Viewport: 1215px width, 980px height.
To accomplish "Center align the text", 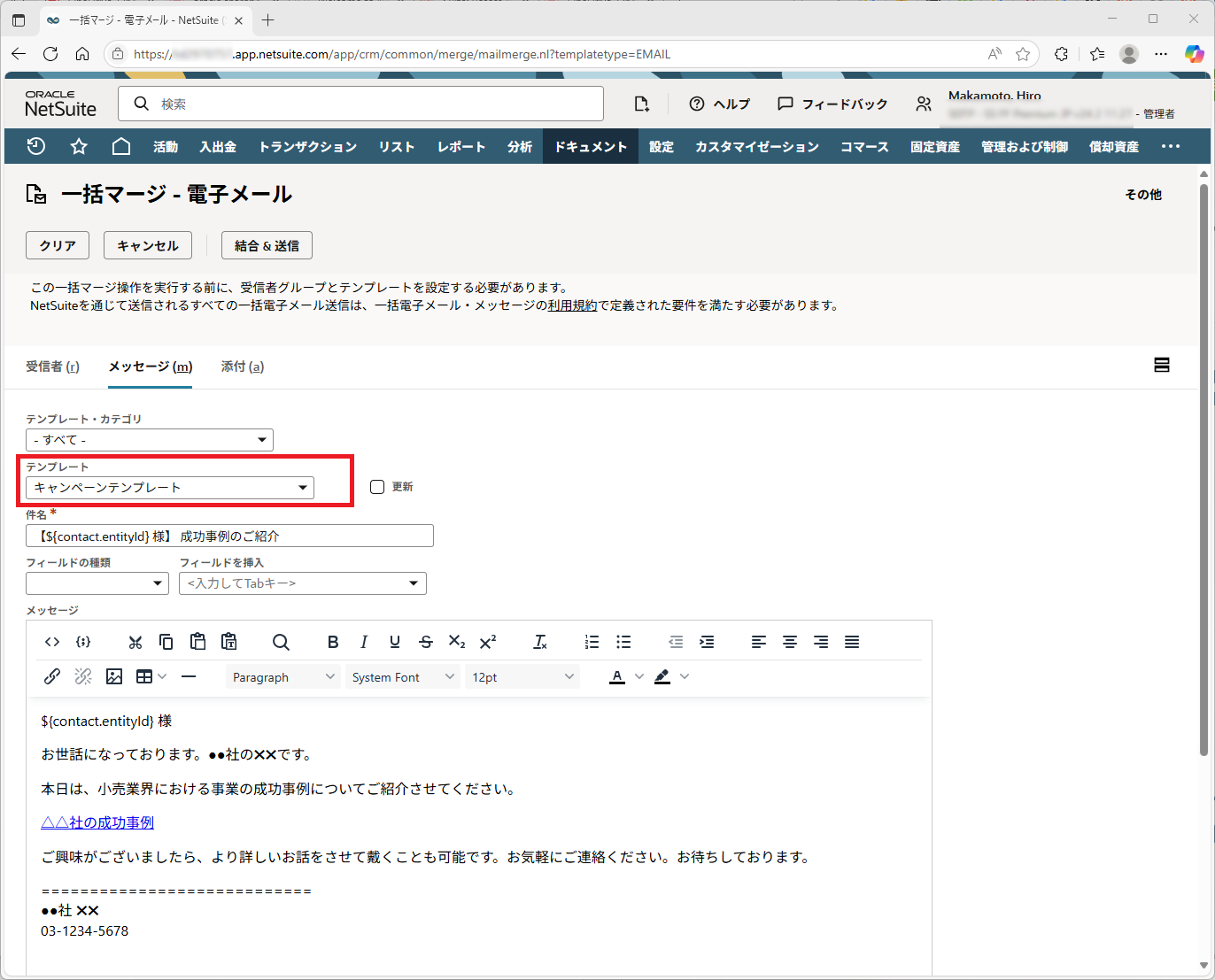I will 790,642.
